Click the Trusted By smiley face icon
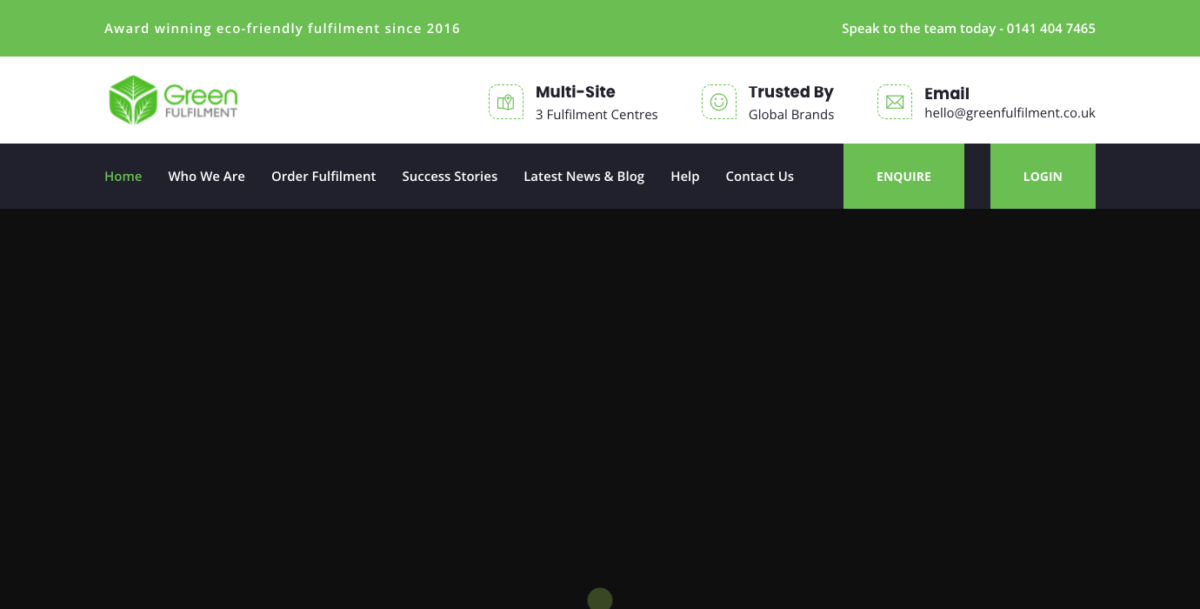The height and width of the screenshot is (609, 1200). (x=719, y=102)
